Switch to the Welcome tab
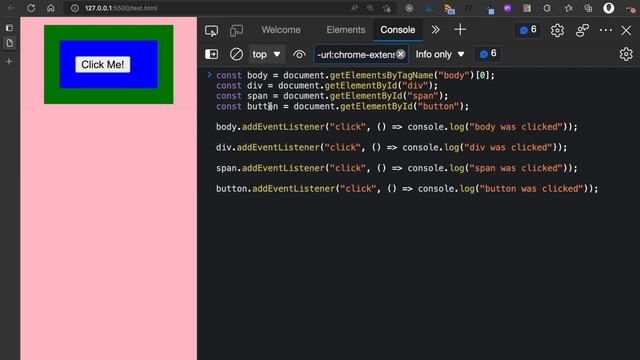The width and height of the screenshot is (640, 360). coord(281,30)
